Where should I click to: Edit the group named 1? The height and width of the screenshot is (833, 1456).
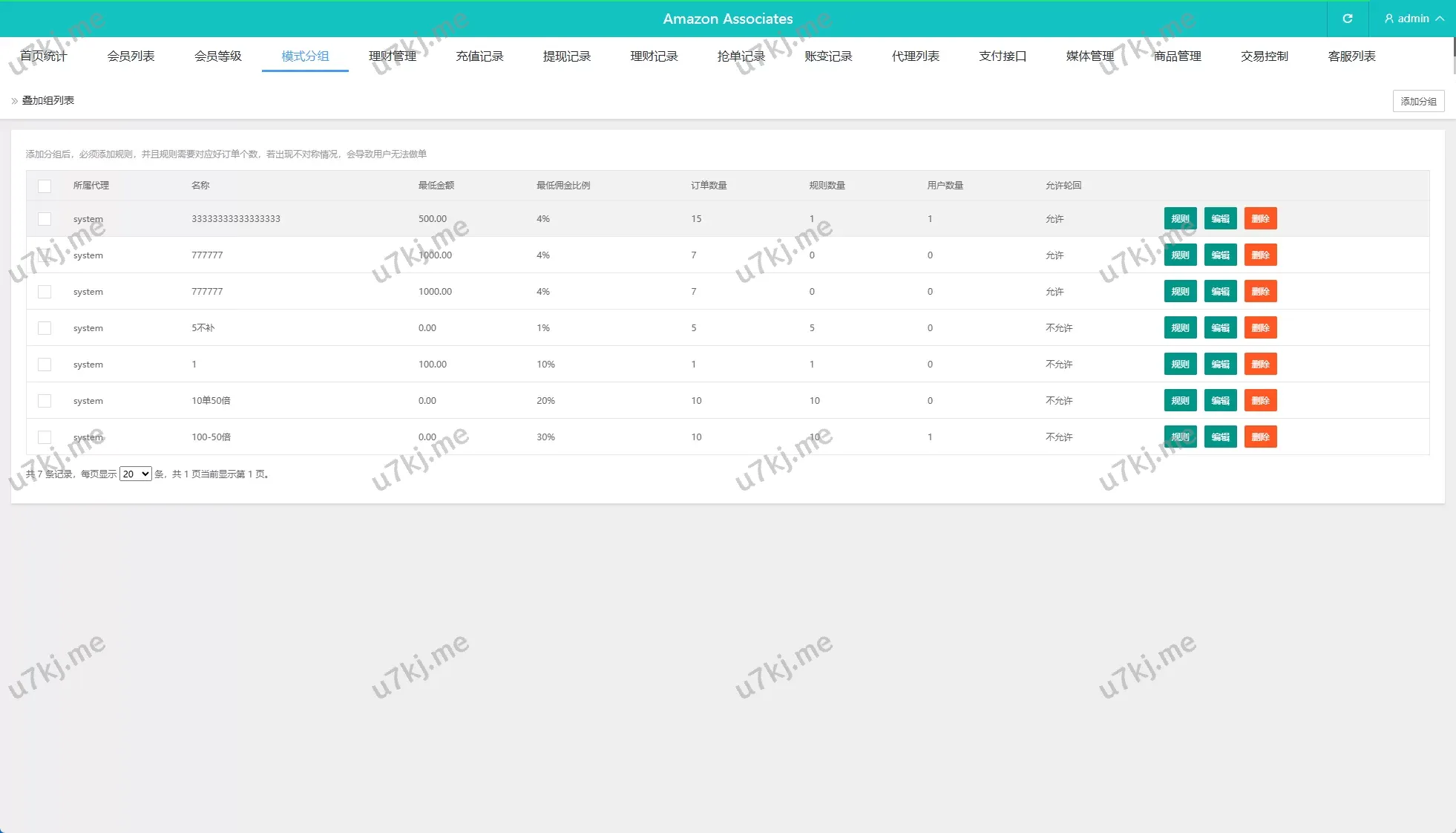[x=1220, y=365]
